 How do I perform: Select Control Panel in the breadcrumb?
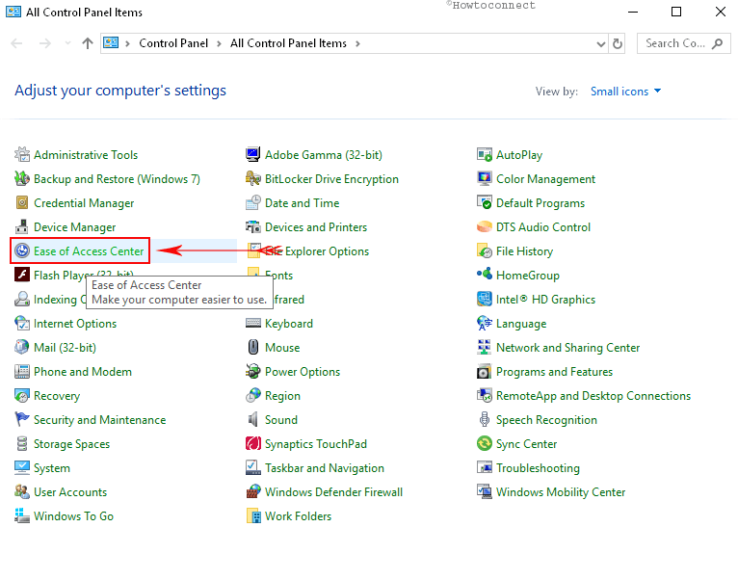click(173, 43)
